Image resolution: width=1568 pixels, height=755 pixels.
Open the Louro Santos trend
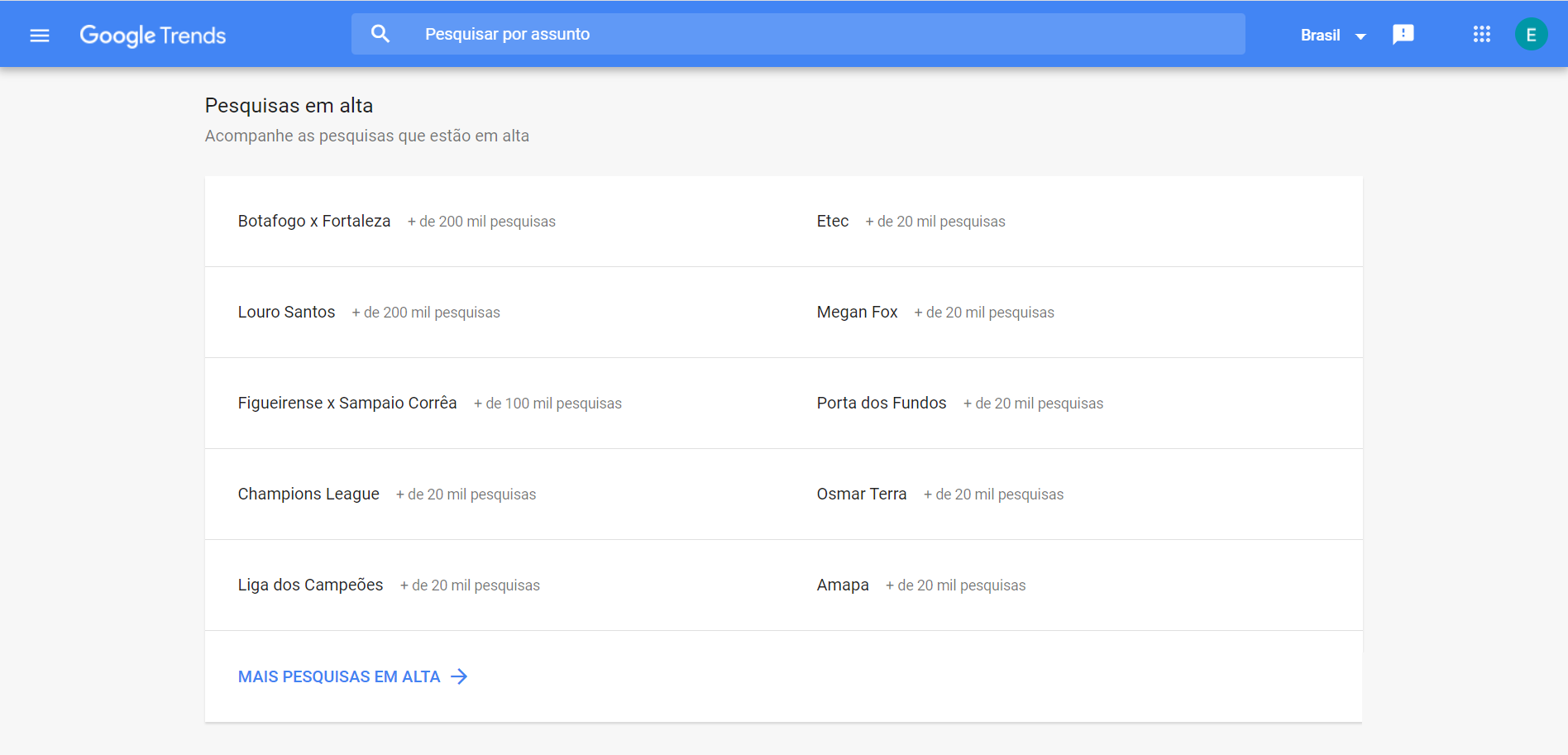point(286,312)
